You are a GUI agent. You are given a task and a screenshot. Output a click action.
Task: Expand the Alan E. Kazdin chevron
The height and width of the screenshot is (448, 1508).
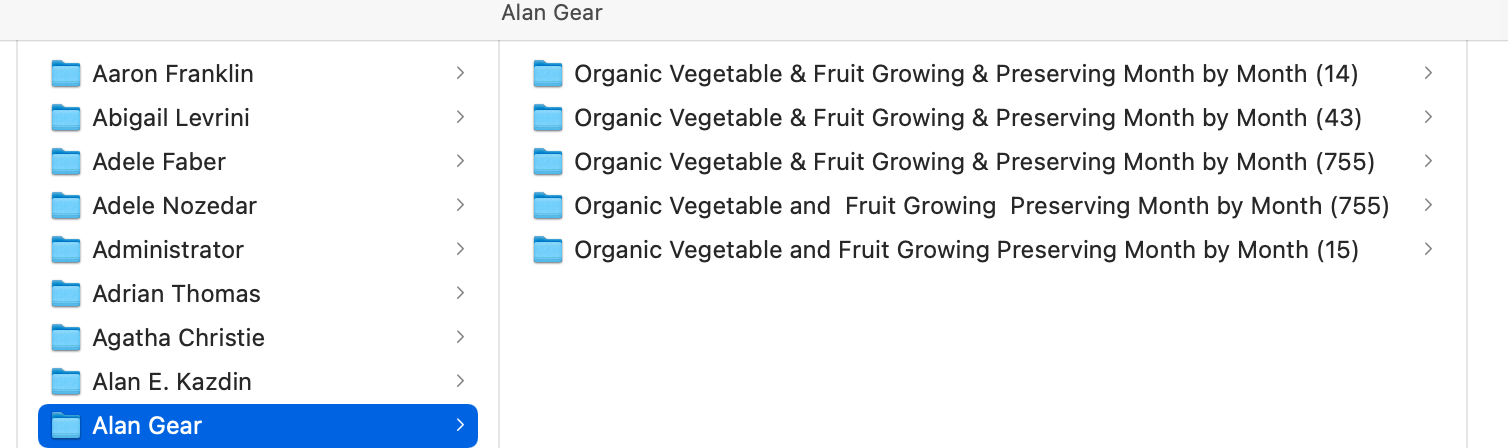pos(460,381)
